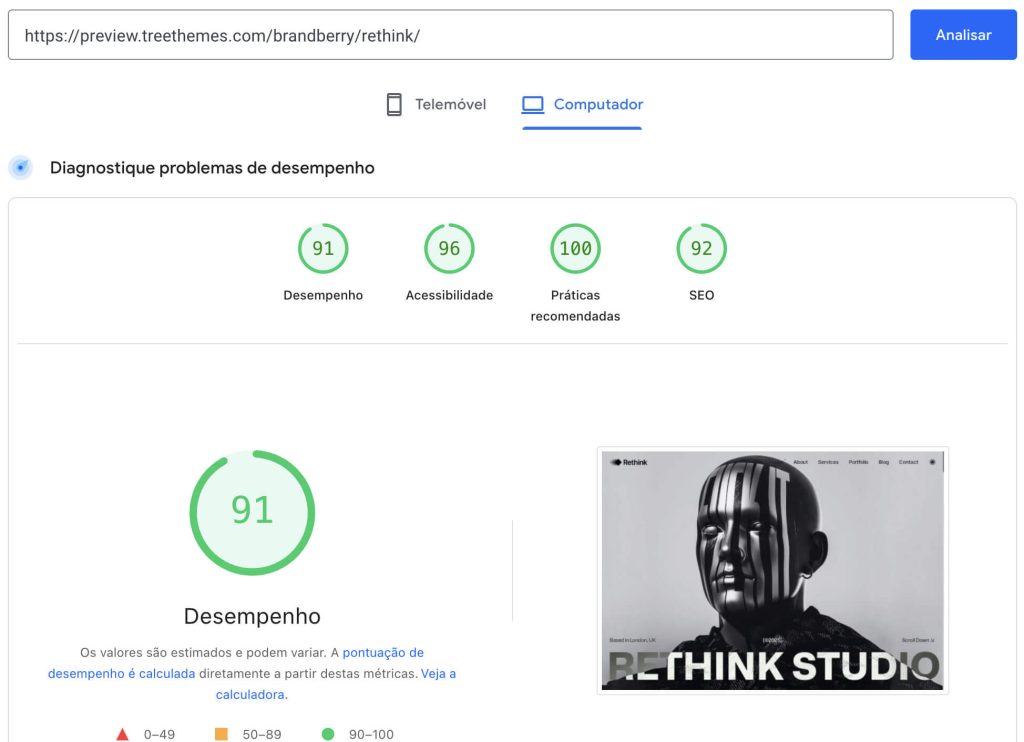The image size is (1024, 742).
Task: Select the Computador tab label
Action: pos(598,105)
